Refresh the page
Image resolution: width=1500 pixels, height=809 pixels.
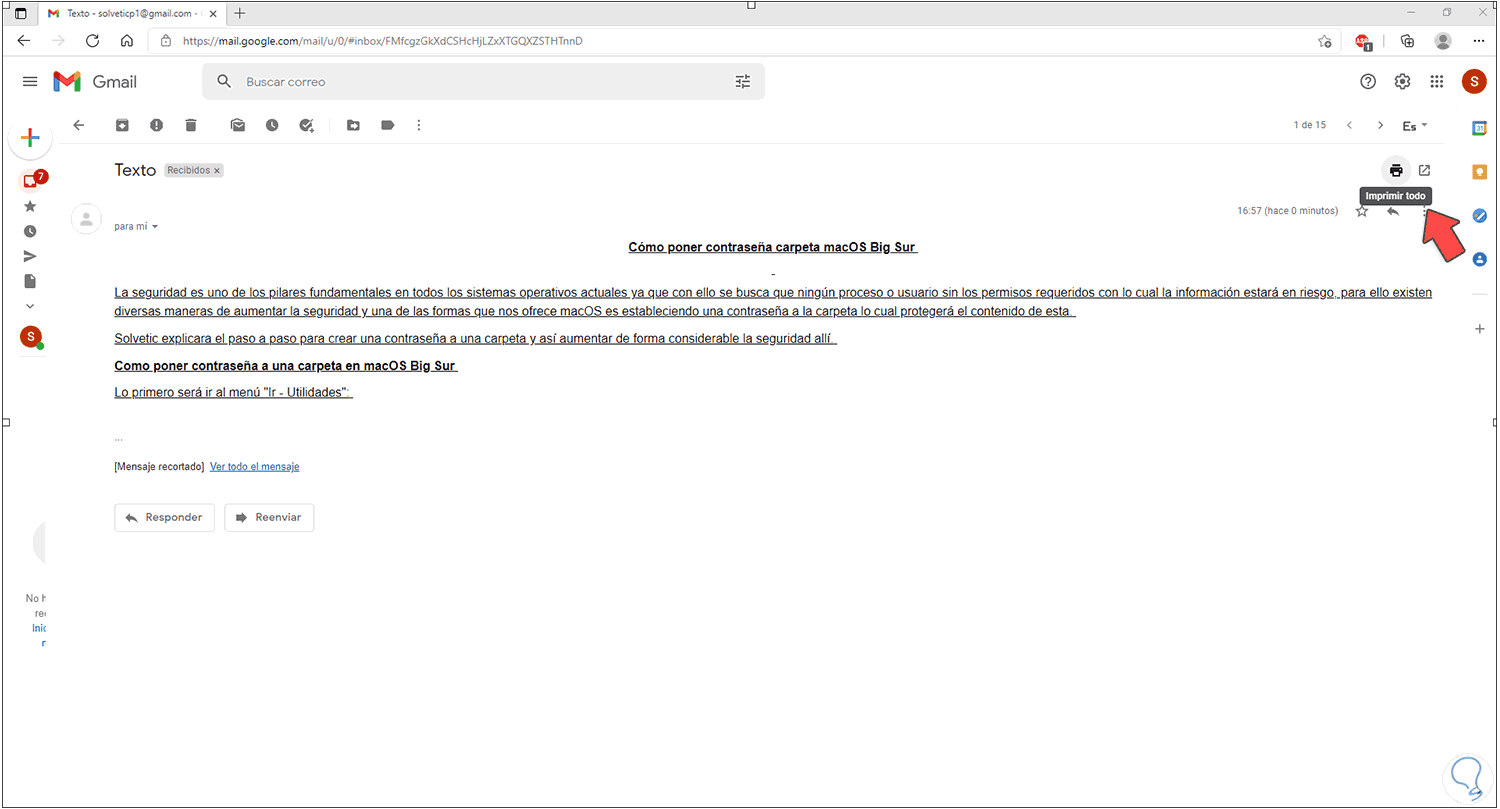(92, 41)
